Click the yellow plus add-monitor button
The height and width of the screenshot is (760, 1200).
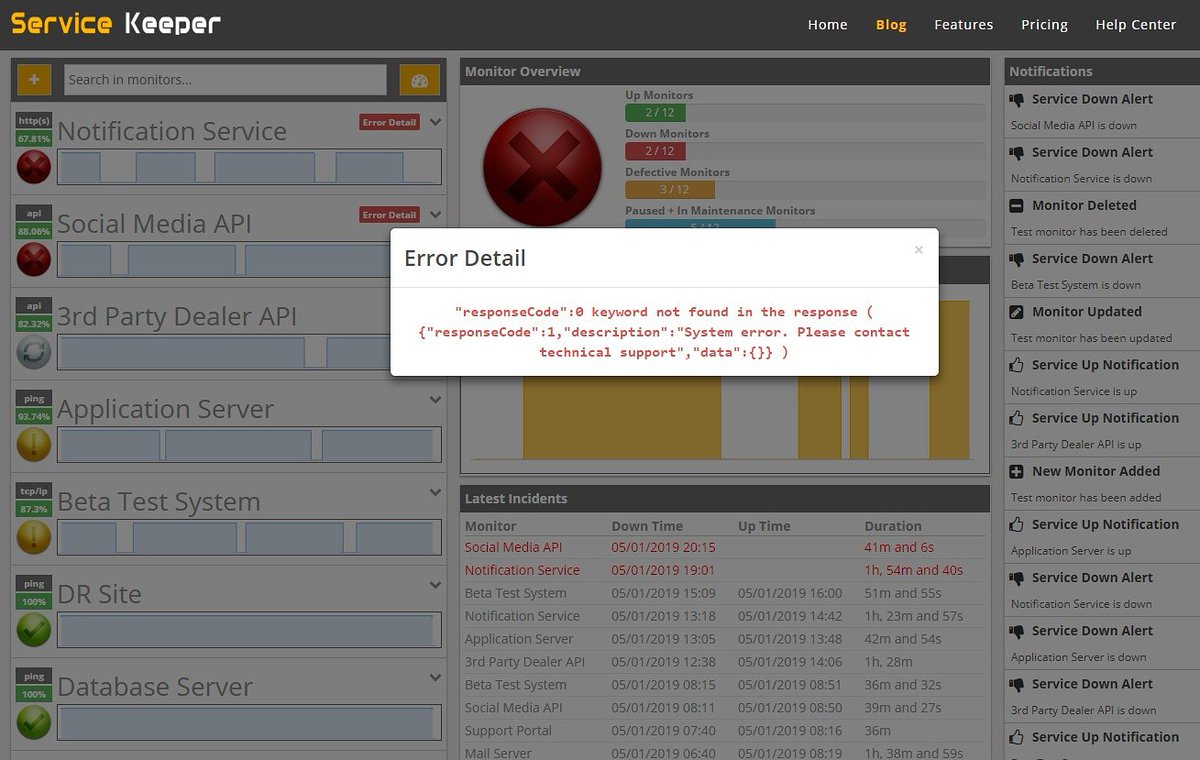[34, 79]
